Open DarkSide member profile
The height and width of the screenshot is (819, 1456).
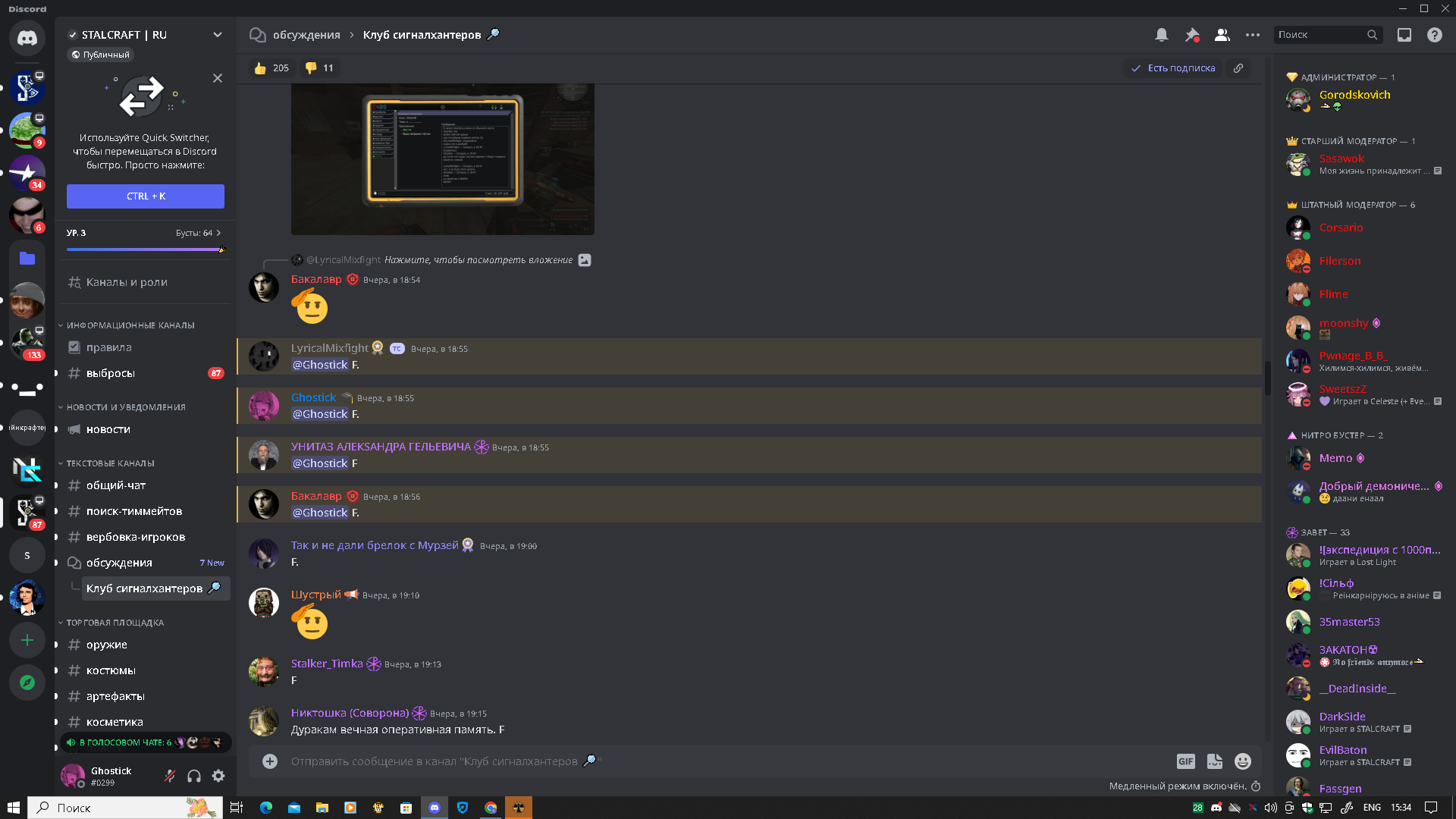(1363, 722)
